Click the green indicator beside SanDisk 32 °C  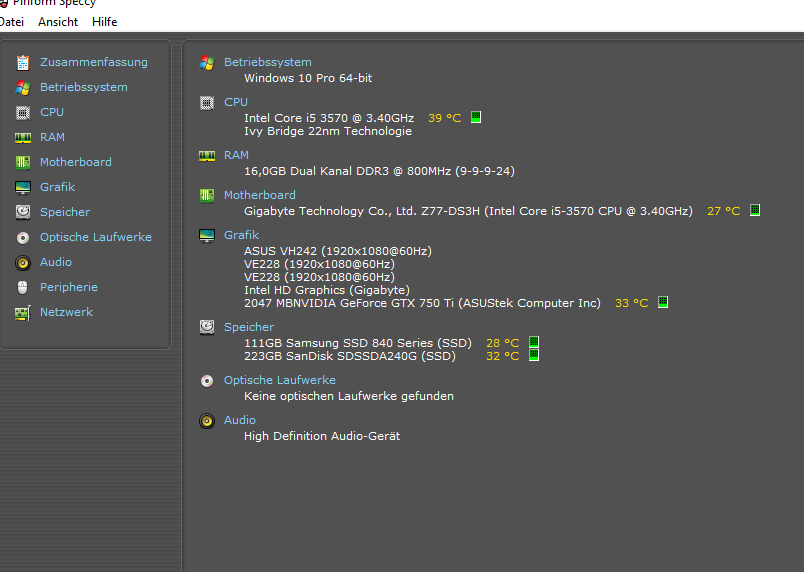click(x=534, y=355)
